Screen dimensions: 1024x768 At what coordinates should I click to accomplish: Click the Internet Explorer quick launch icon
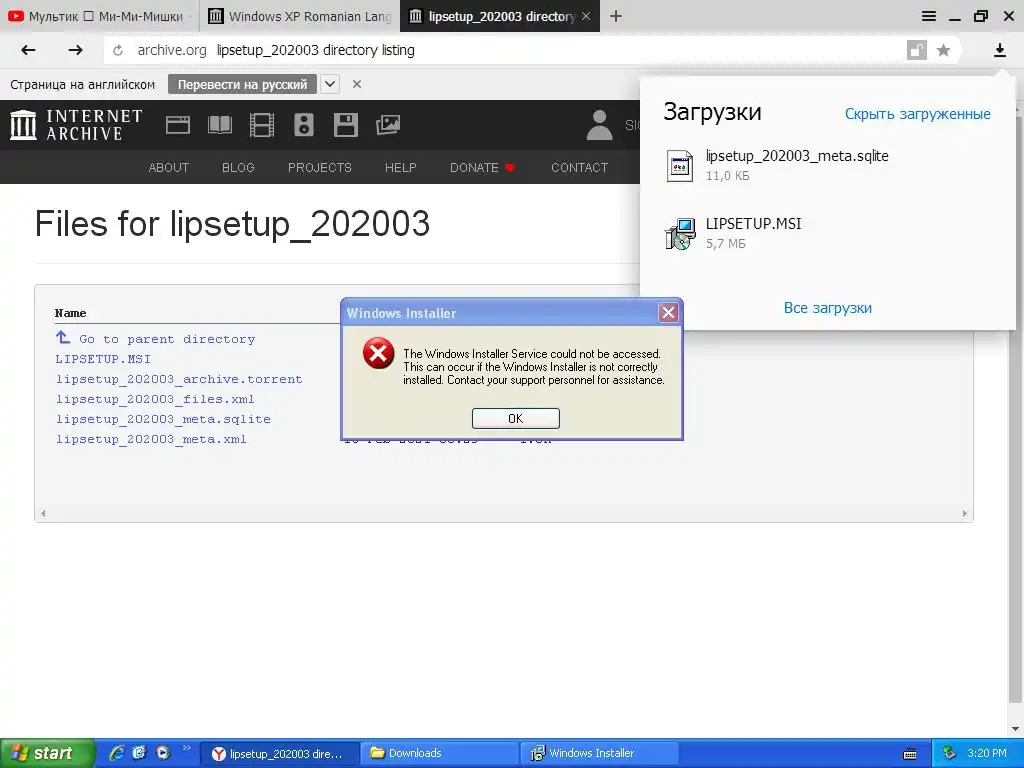point(117,753)
